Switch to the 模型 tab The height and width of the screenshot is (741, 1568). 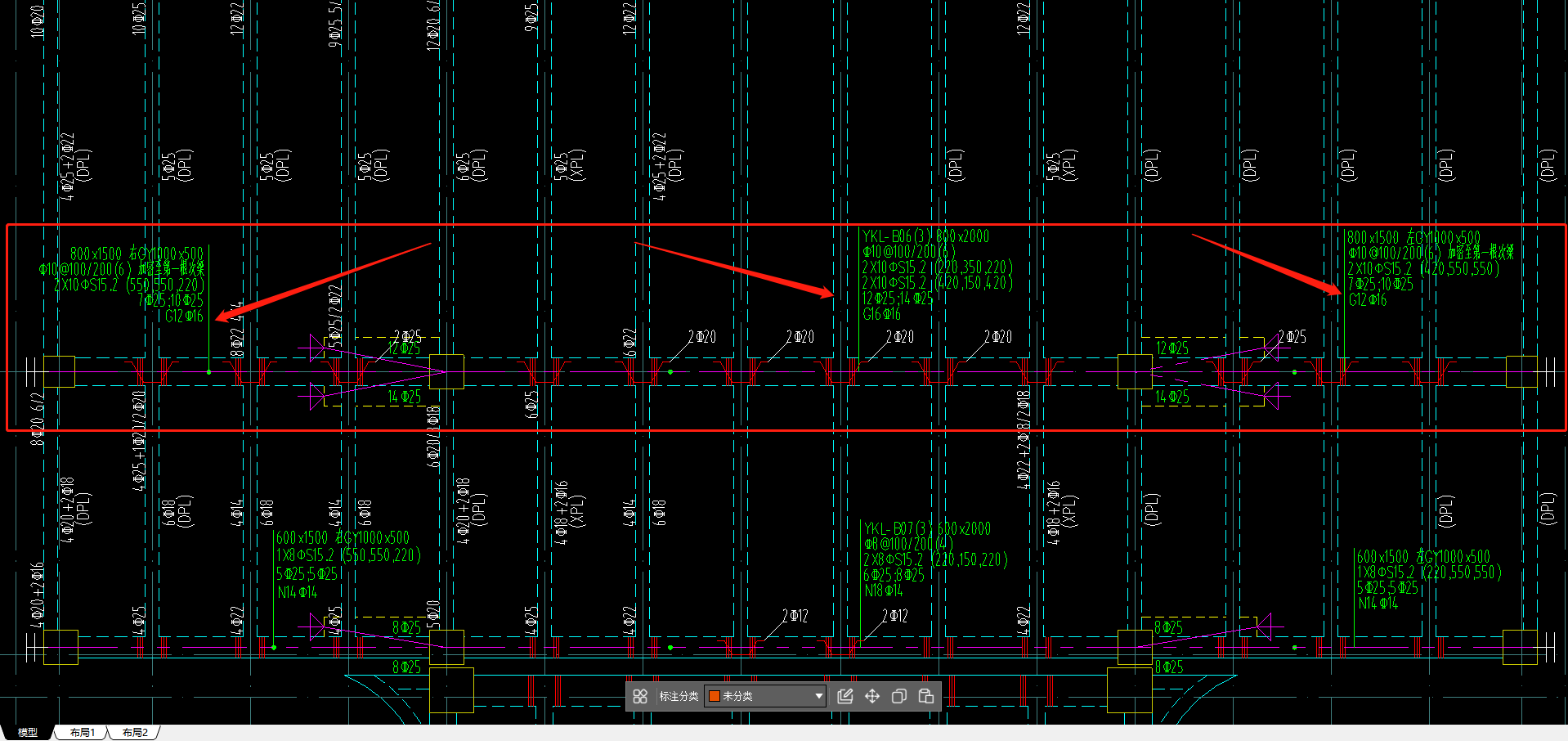tap(27, 733)
